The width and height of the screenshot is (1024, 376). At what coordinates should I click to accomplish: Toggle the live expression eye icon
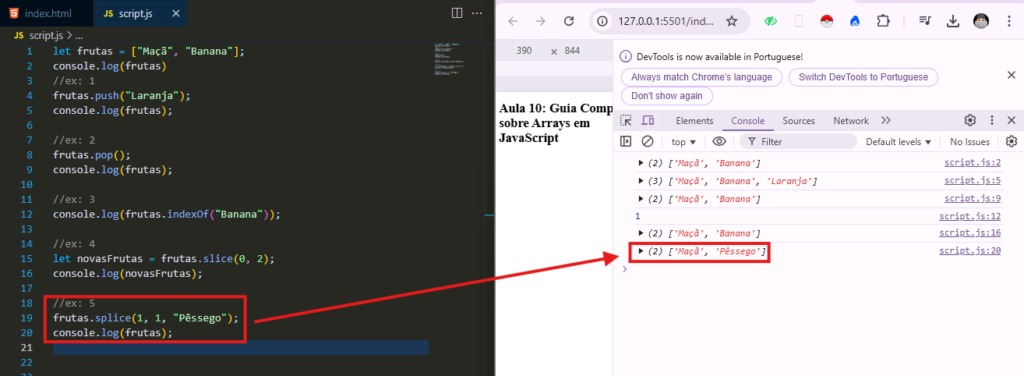click(719, 142)
